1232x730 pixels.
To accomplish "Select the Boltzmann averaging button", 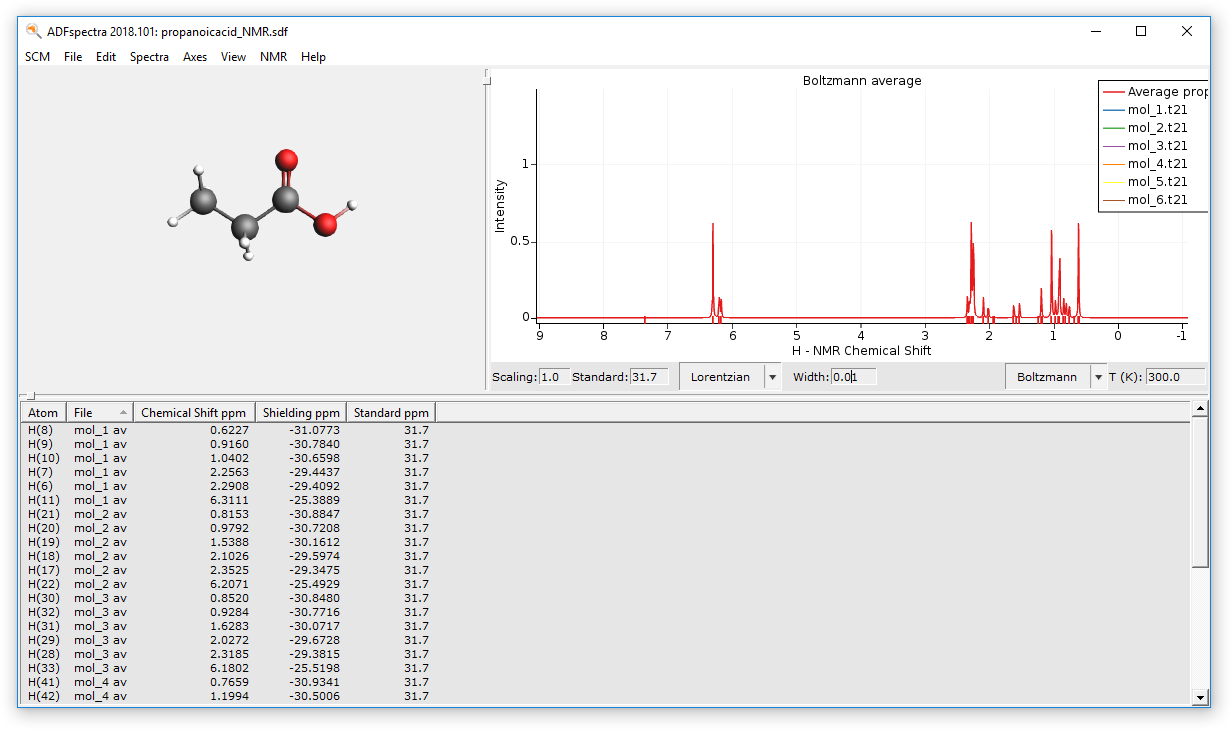I will click(1047, 377).
